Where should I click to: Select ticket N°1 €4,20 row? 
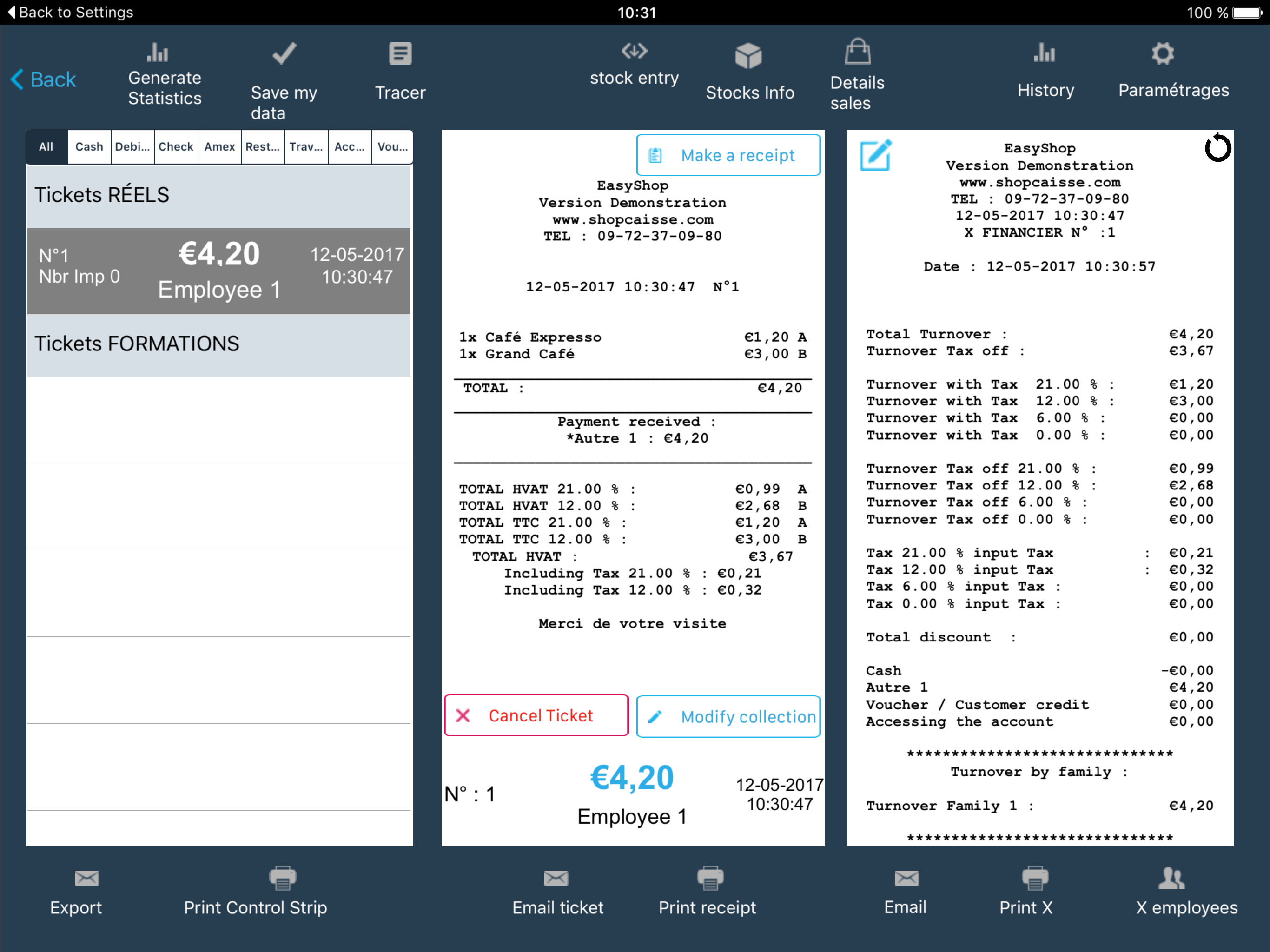pos(219,271)
